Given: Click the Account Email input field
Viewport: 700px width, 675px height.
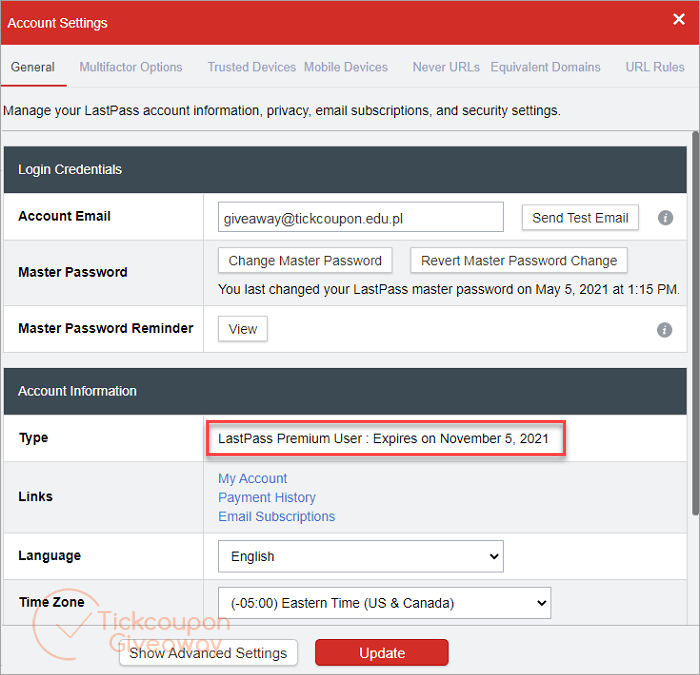Looking at the screenshot, I should 361,217.
